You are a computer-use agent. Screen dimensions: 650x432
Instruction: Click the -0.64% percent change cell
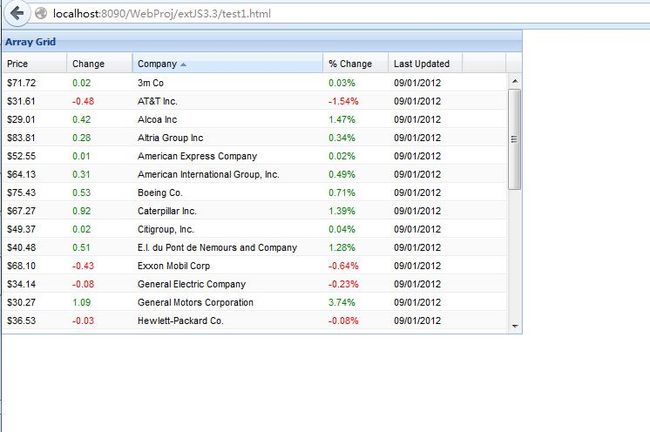point(343,265)
